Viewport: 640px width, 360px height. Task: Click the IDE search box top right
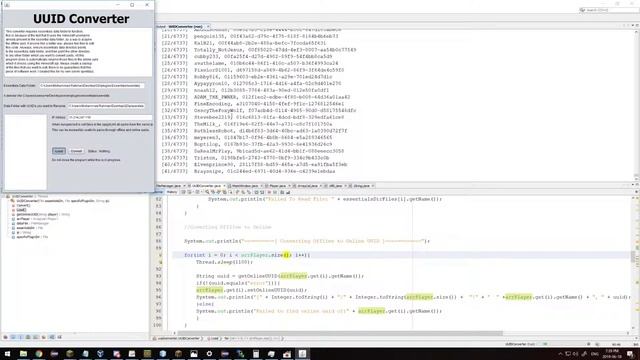pyautogui.click(x=609, y=10)
